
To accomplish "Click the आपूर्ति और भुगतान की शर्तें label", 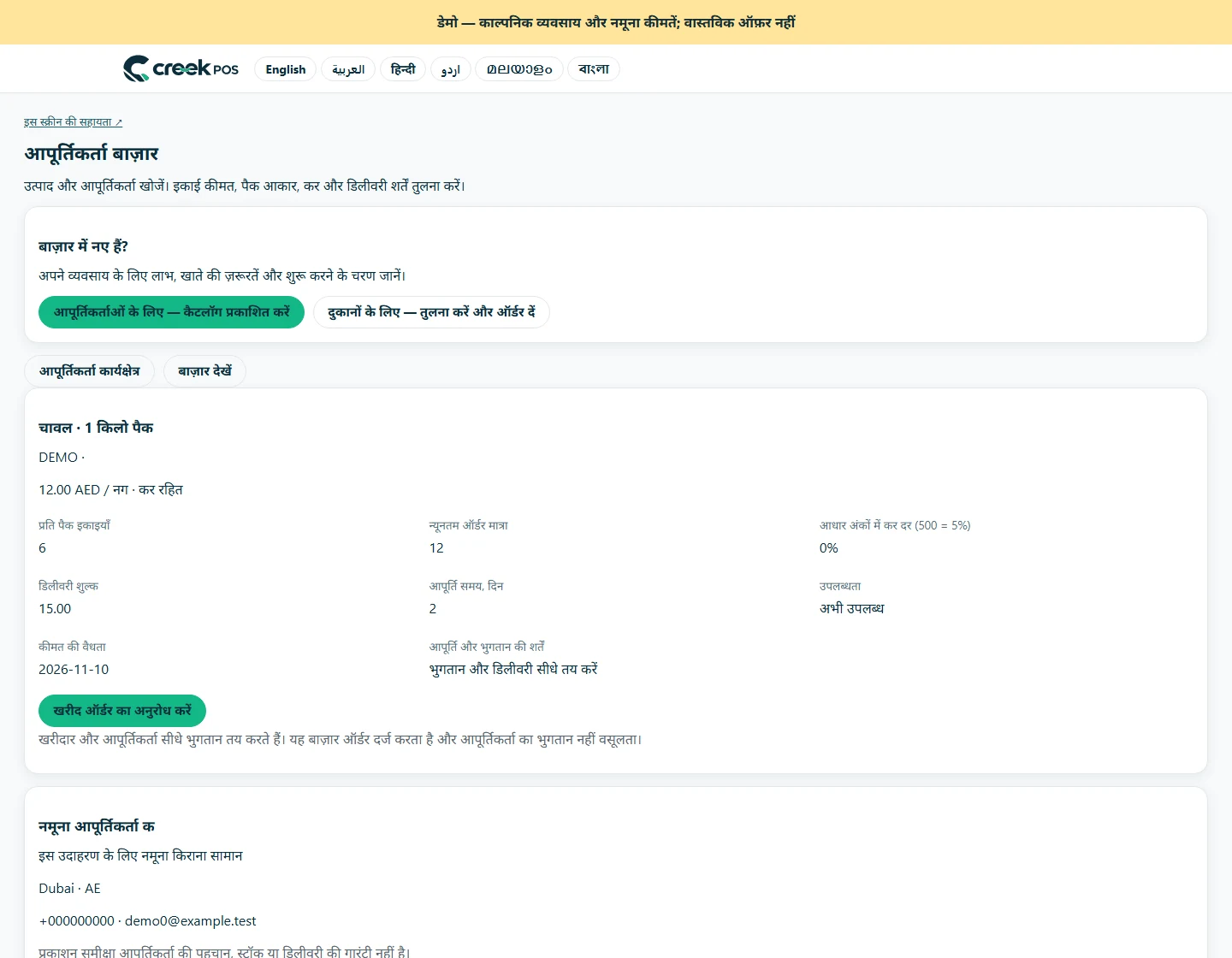I will [487, 647].
